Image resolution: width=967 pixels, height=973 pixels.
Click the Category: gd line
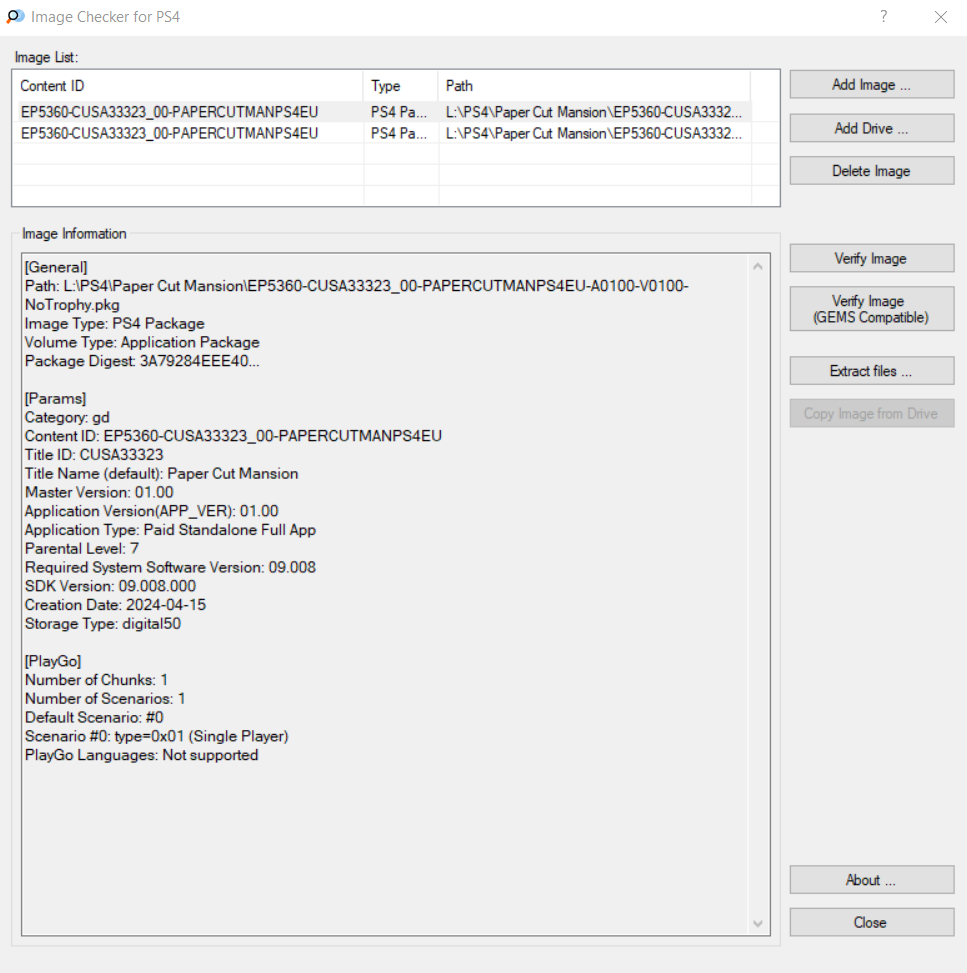click(67, 418)
